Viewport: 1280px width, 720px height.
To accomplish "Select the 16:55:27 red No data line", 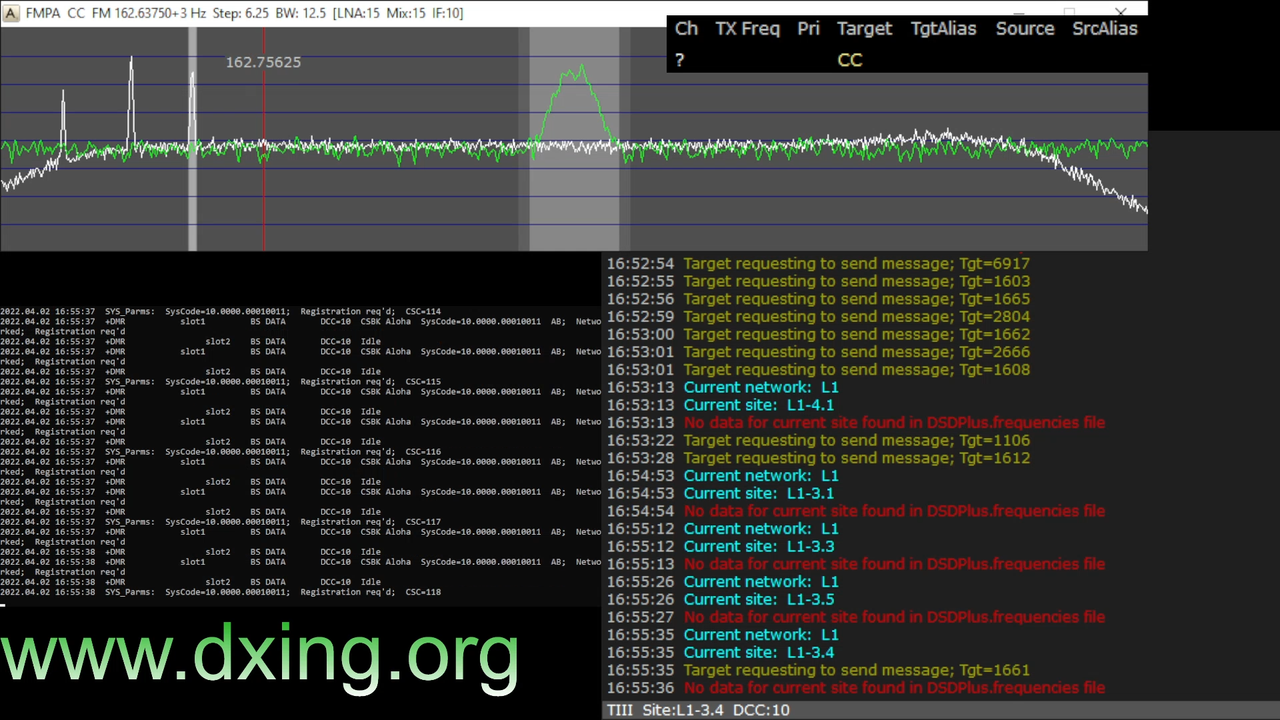I will pos(856,617).
